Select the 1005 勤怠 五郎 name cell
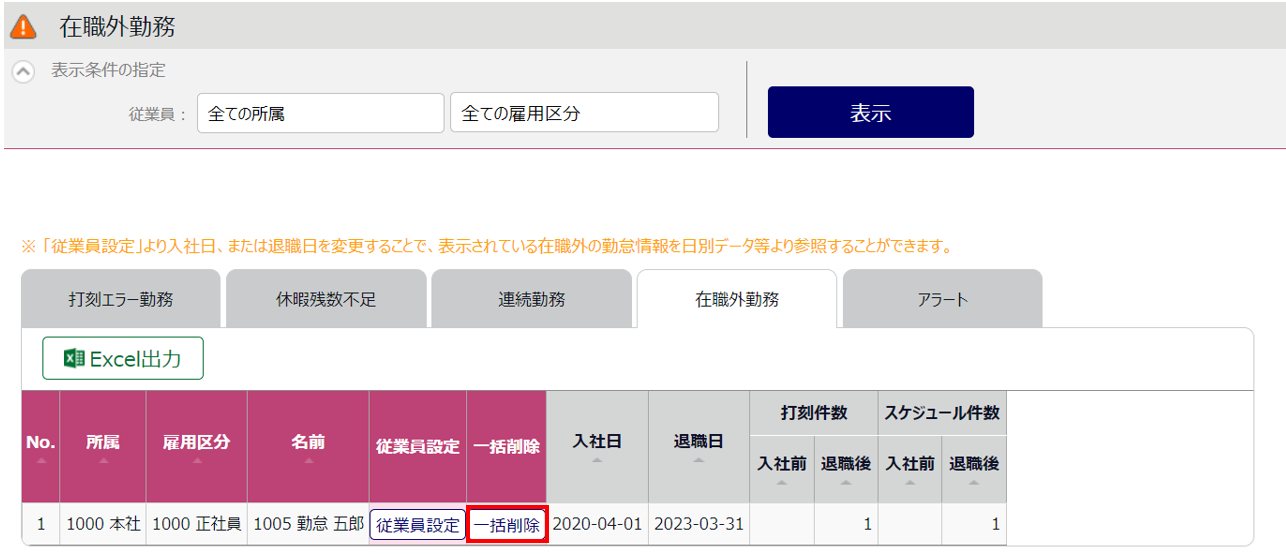This screenshot has height=556, width=1286. [x=308, y=525]
